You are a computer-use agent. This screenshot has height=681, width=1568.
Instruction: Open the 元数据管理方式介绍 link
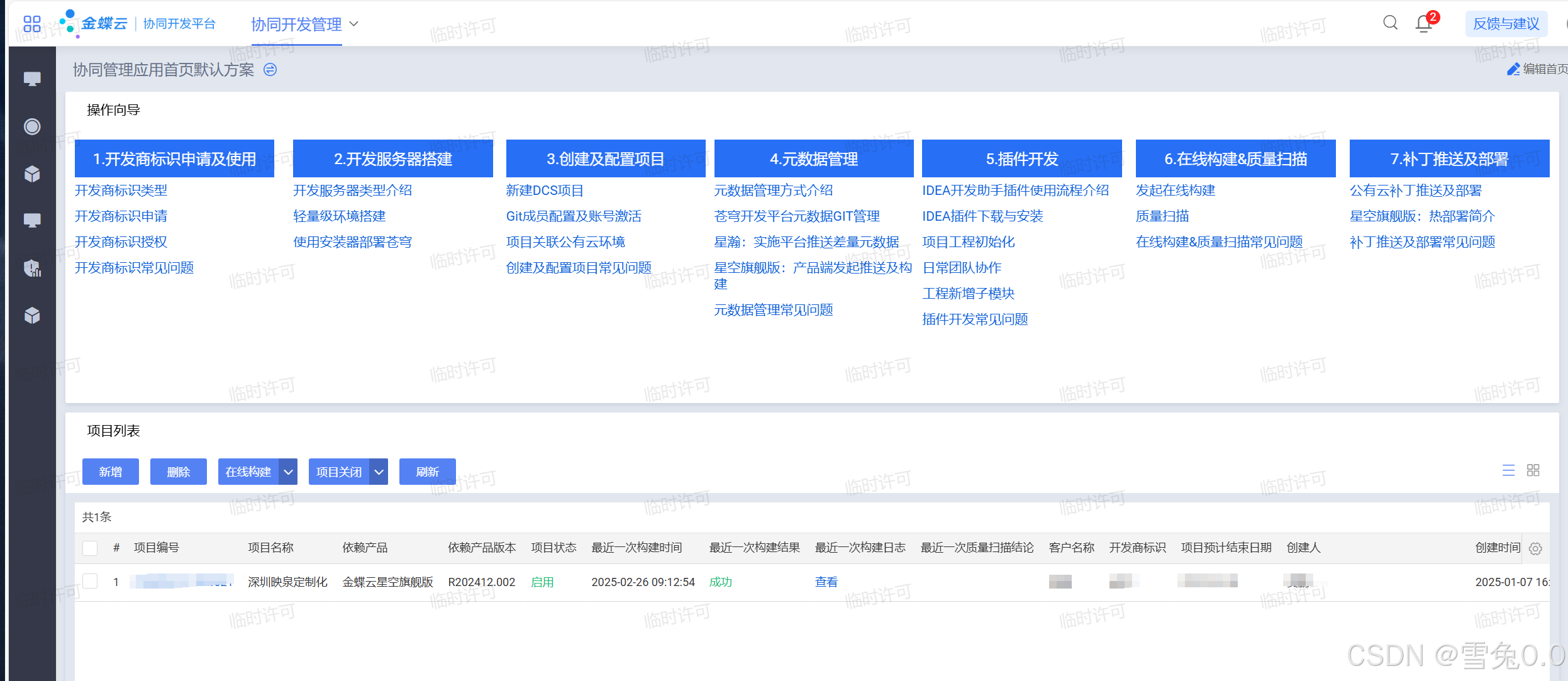tap(773, 191)
